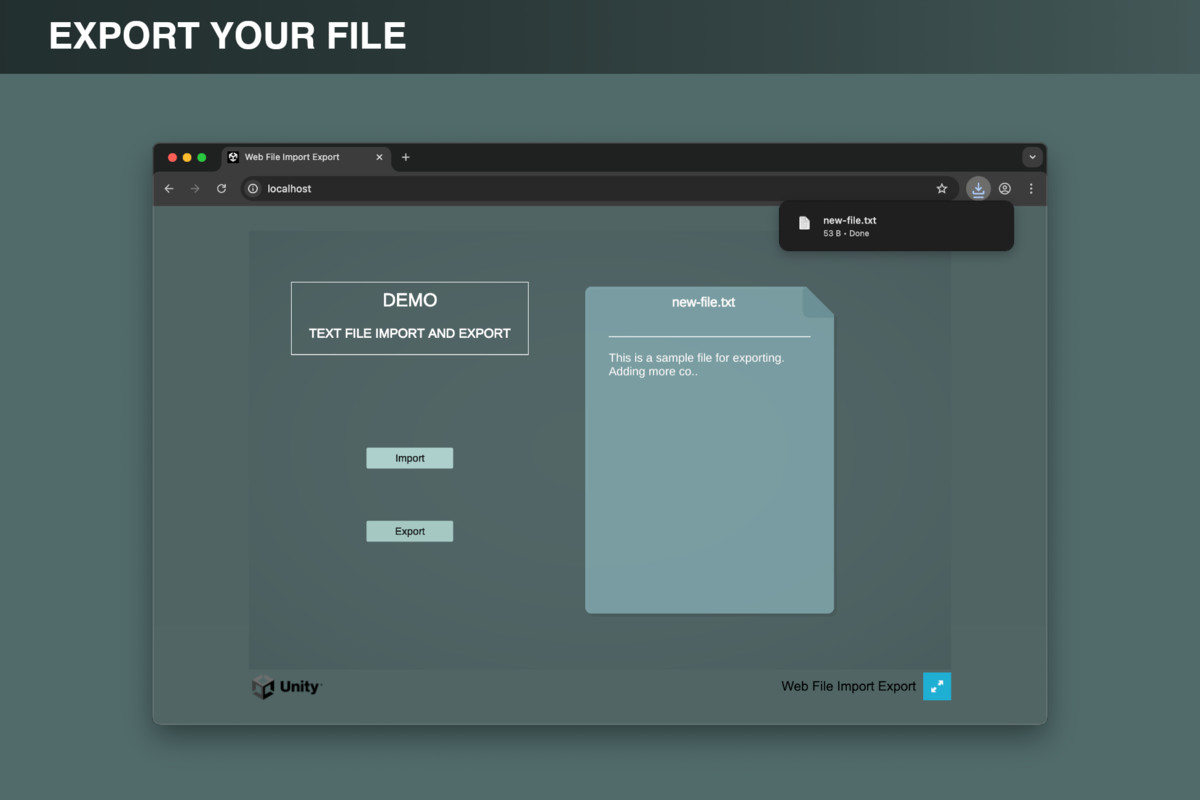Screen dimensions: 1200x800
Task: Click the forward navigation arrow
Action: (194, 188)
